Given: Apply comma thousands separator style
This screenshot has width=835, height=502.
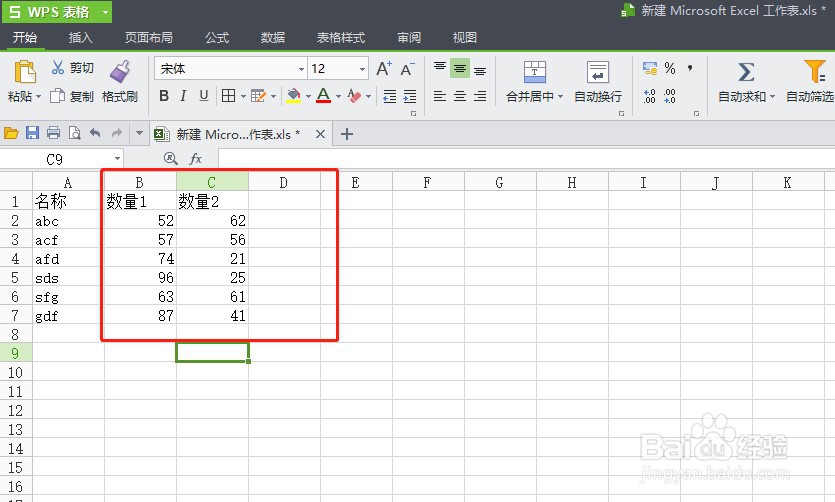Looking at the screenshot, I should coord(690,68).
